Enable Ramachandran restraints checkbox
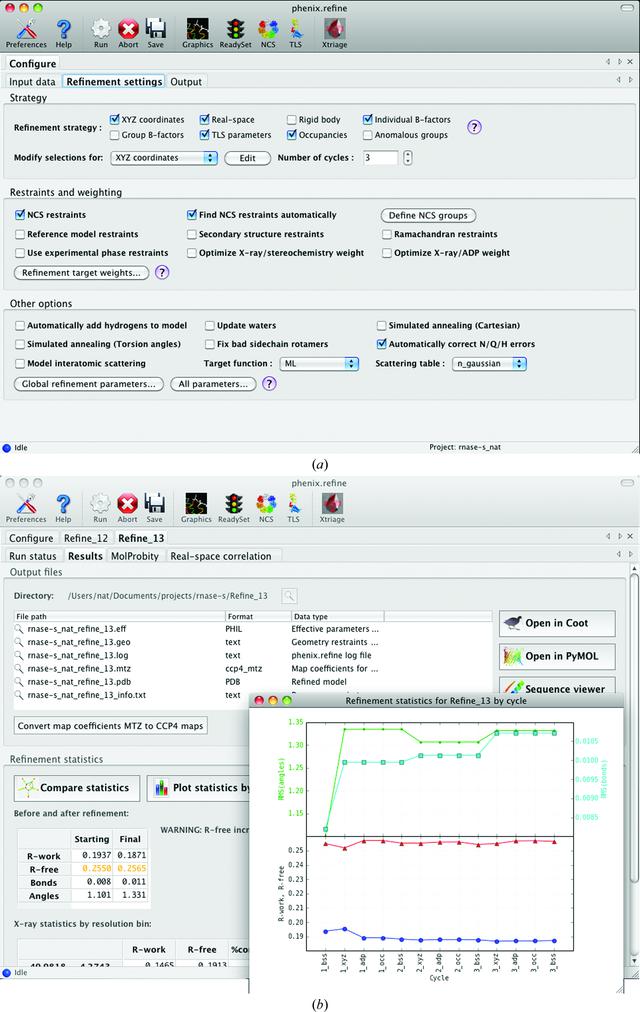This screenshot has height=1012, width=640. pos(387,234)
